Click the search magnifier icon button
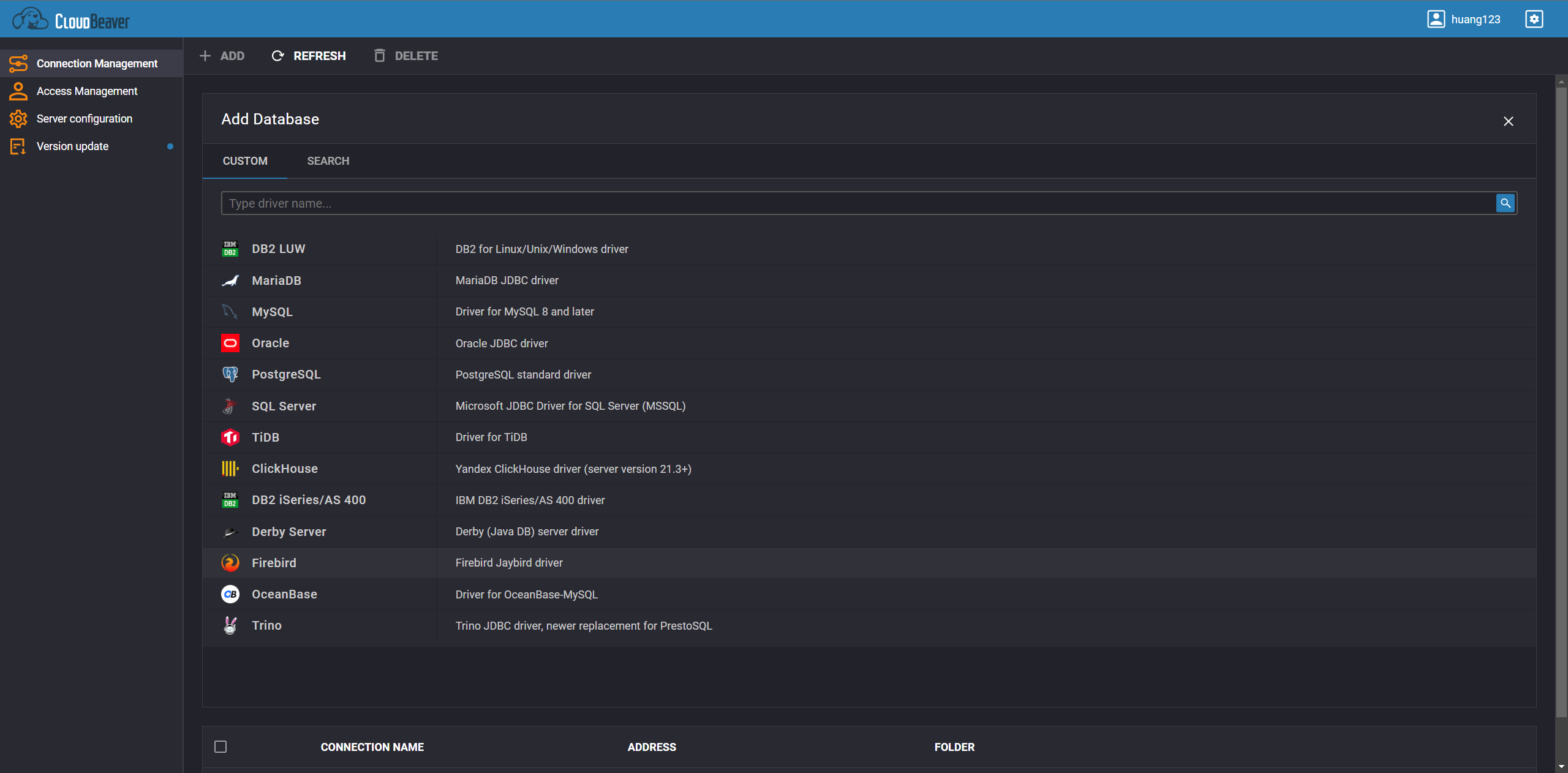The width and height of the screenshot is (1568, 773). [1505, 203]
